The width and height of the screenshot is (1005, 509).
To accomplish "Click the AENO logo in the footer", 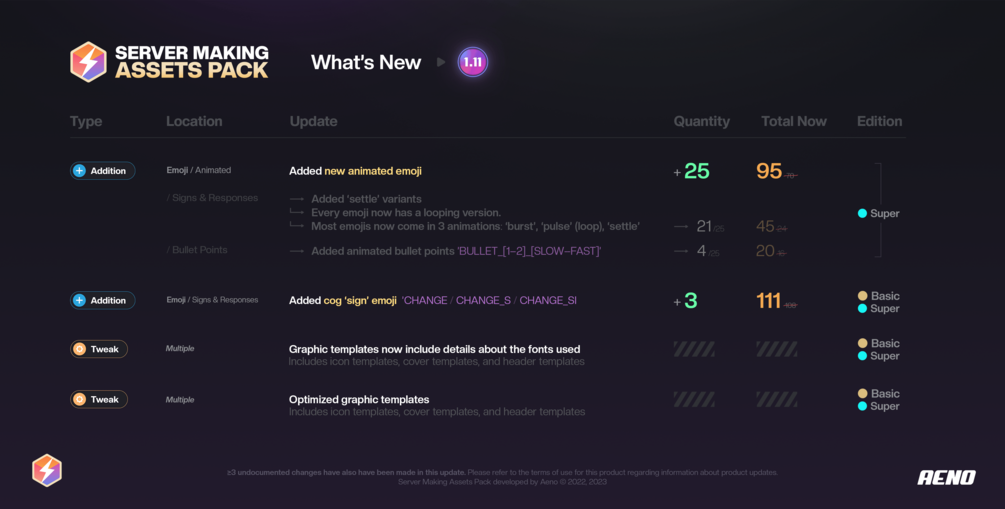I will click(946, 477).
